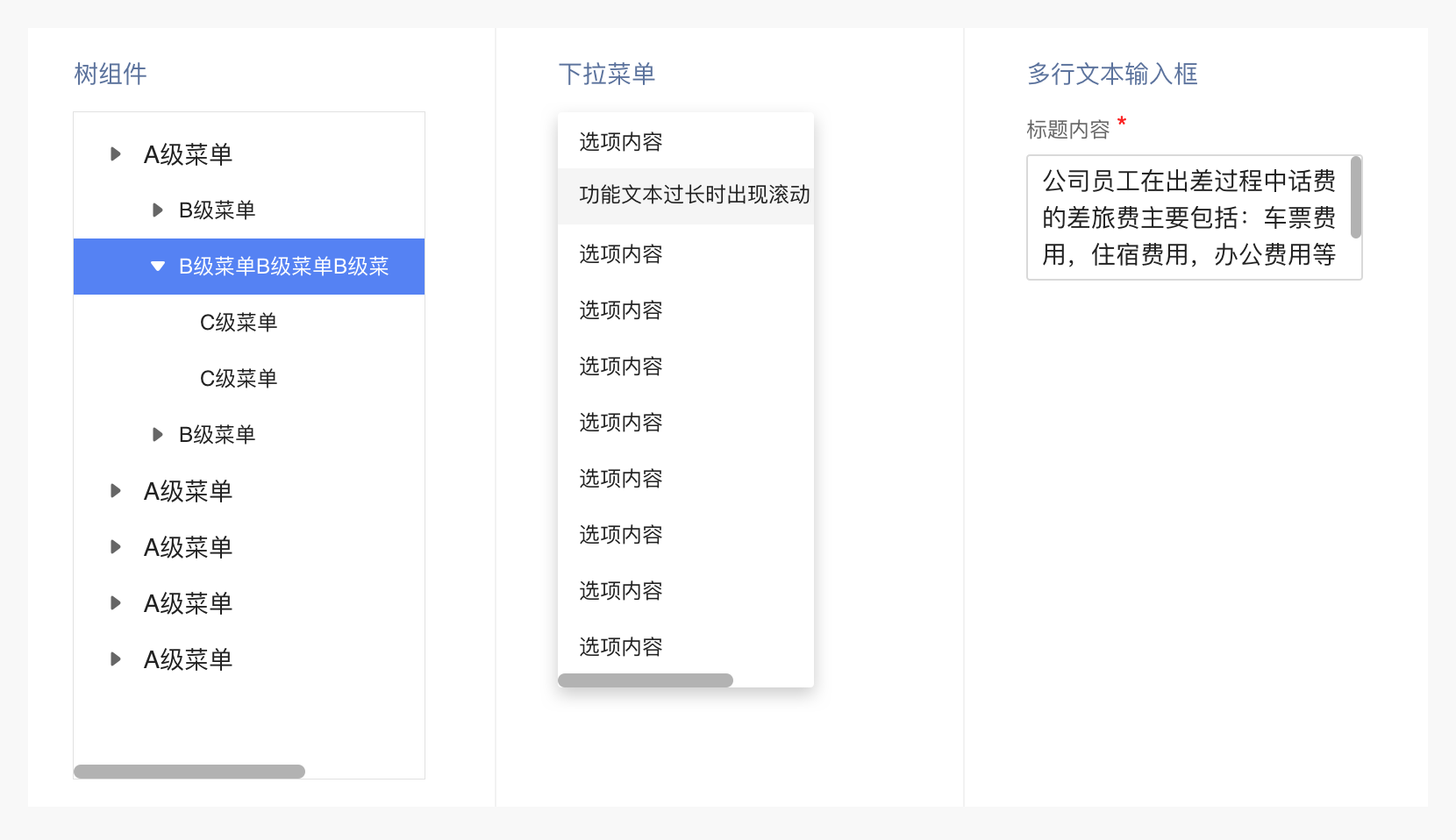Viewport: 1456px width, 840px height.
Task: Click the highlighted B级菜单B级菜单B级菜 label
Action: pyautogui.click(x=283, y=267)
